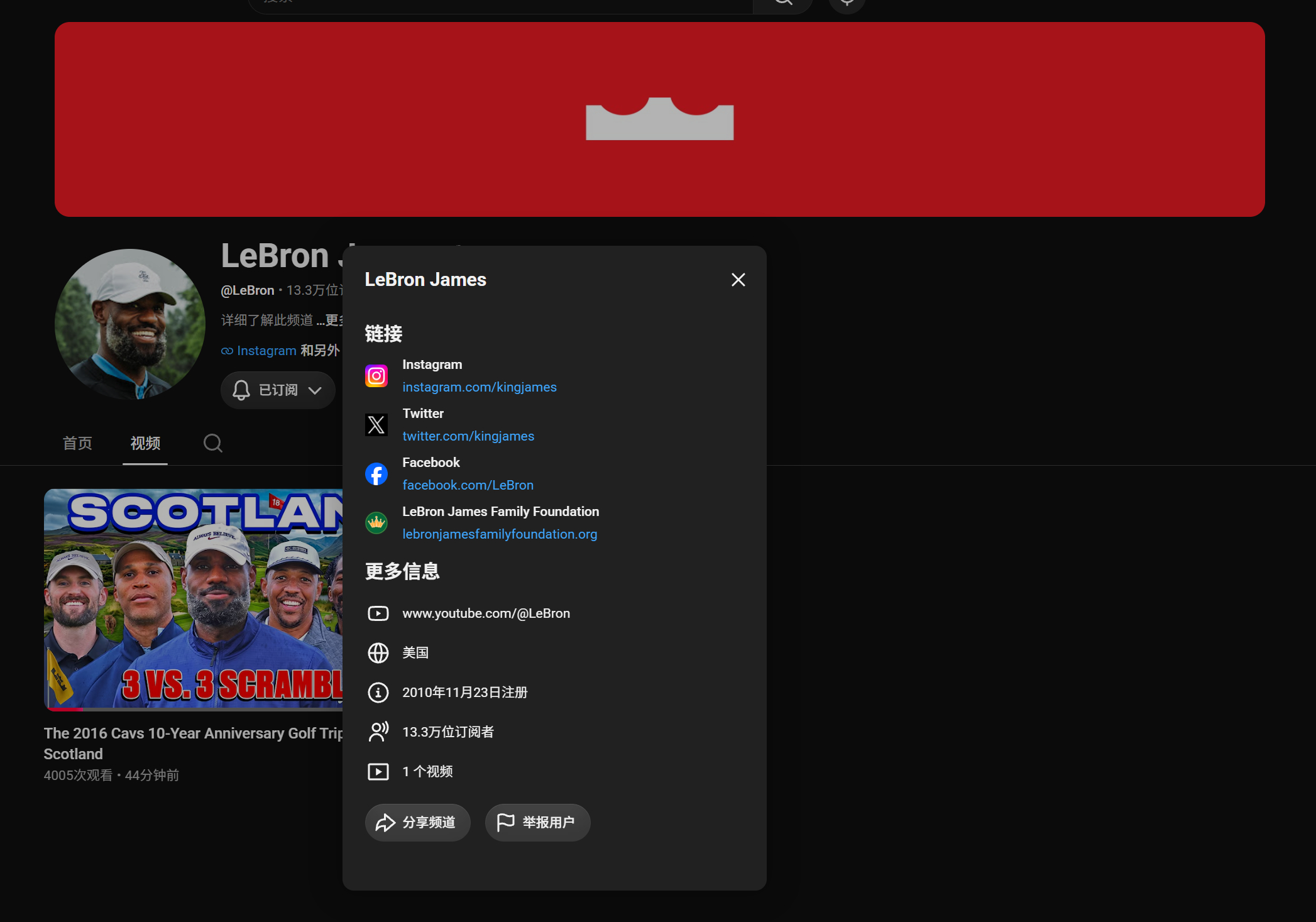
Task: Click the LeBron channel avatar picture
Action: pyautogui.click(x=130, y=324)
